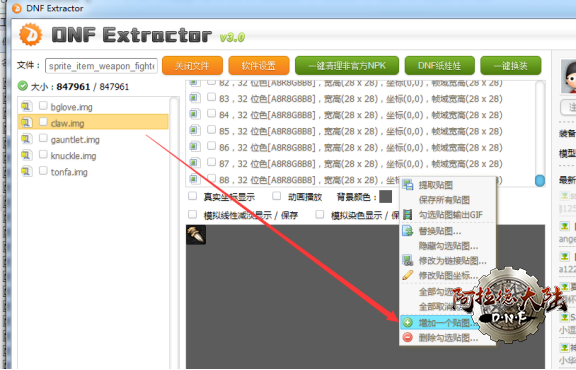Click the red minus 删除勾选贴图 icon
Screen dimensions: 576x370
click(x=407, y=337)
